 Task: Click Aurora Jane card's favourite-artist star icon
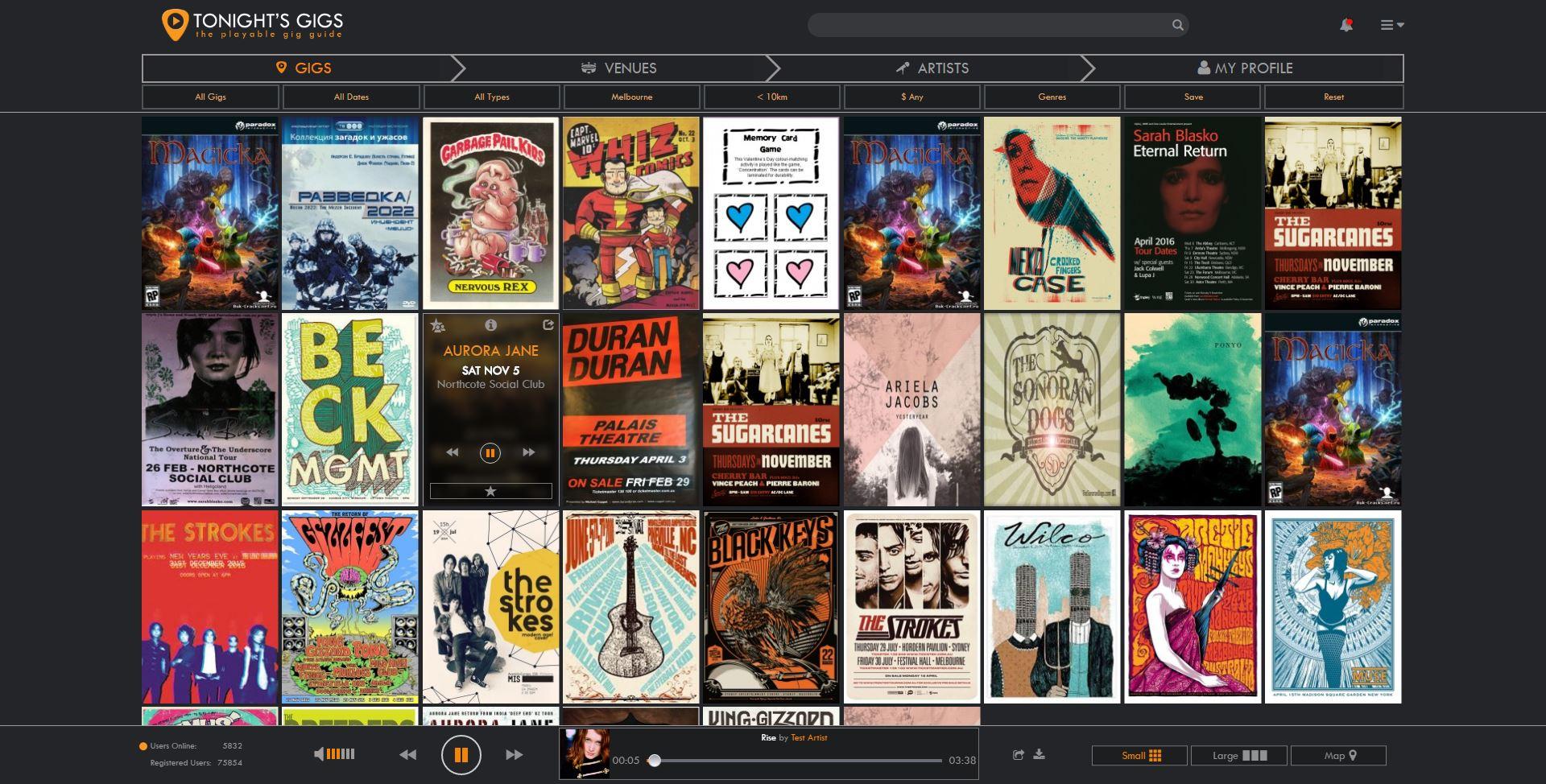pos(437,325)
